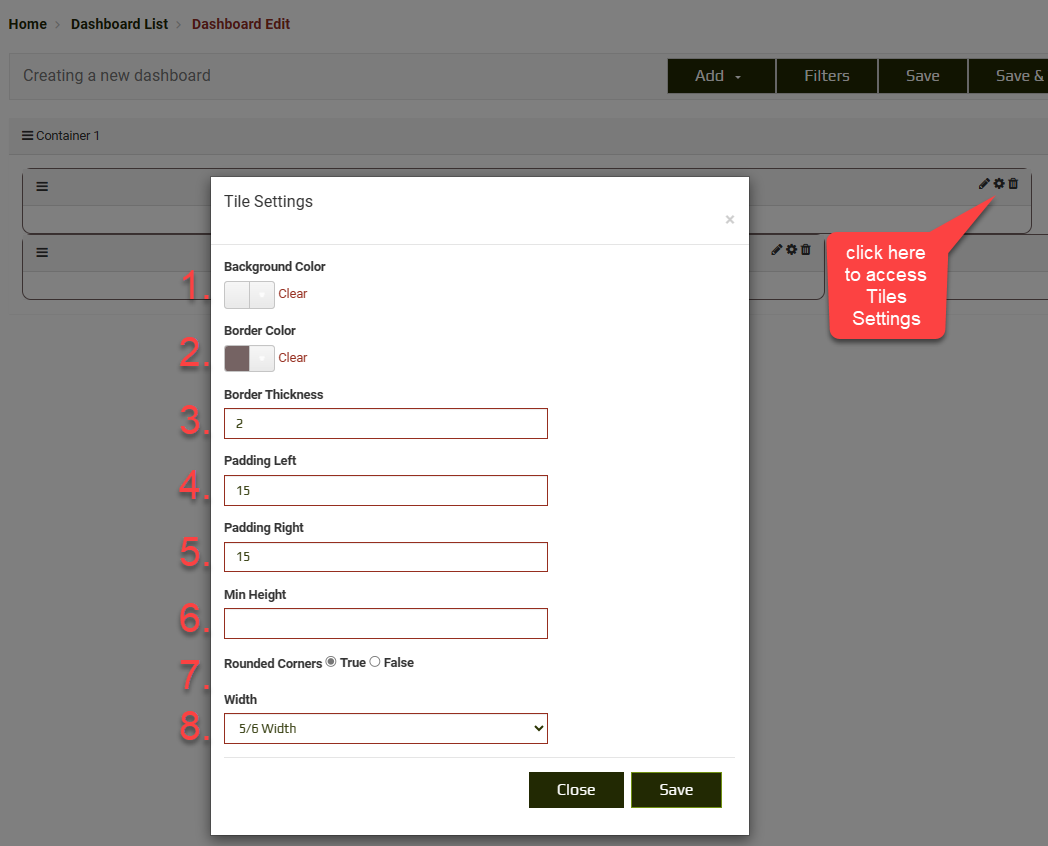This screenshot has height=846, width=1048.
Task: Delete first tile with trash icon
Action: click(x=1013, y=184)
